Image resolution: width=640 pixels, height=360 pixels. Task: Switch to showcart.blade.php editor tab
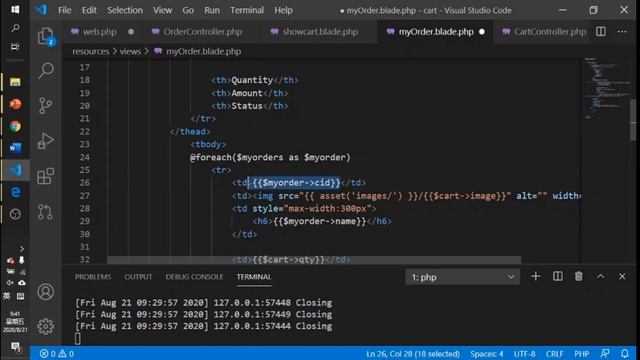320,31
